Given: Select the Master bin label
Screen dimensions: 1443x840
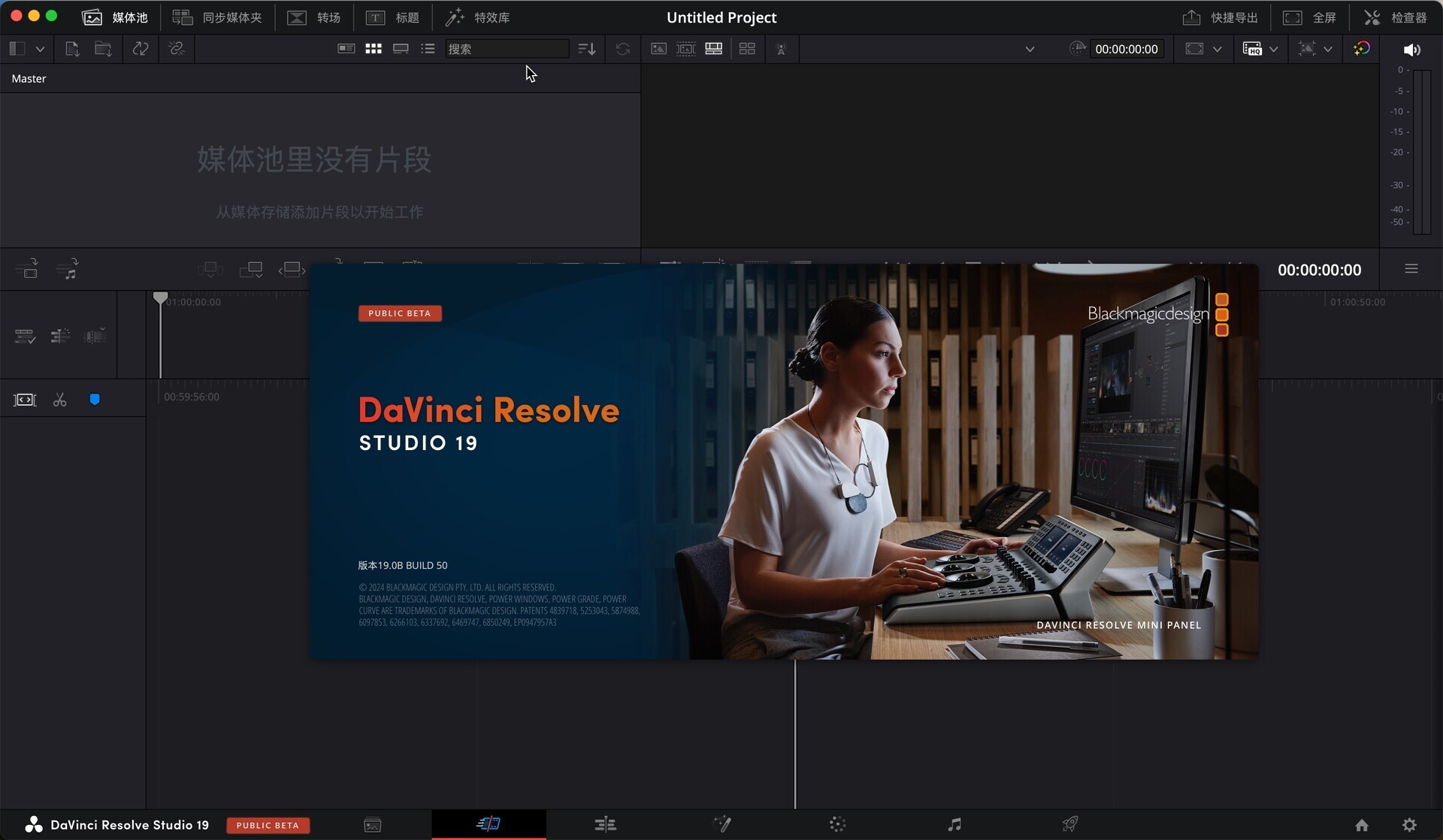Looking at the screenshot, I should point(29,78).
